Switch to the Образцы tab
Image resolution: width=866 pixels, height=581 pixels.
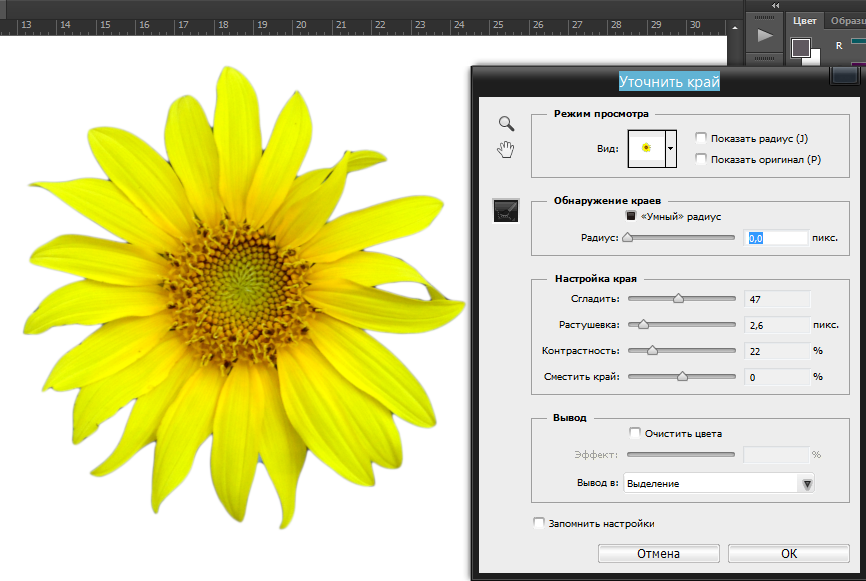coord(846,20)
